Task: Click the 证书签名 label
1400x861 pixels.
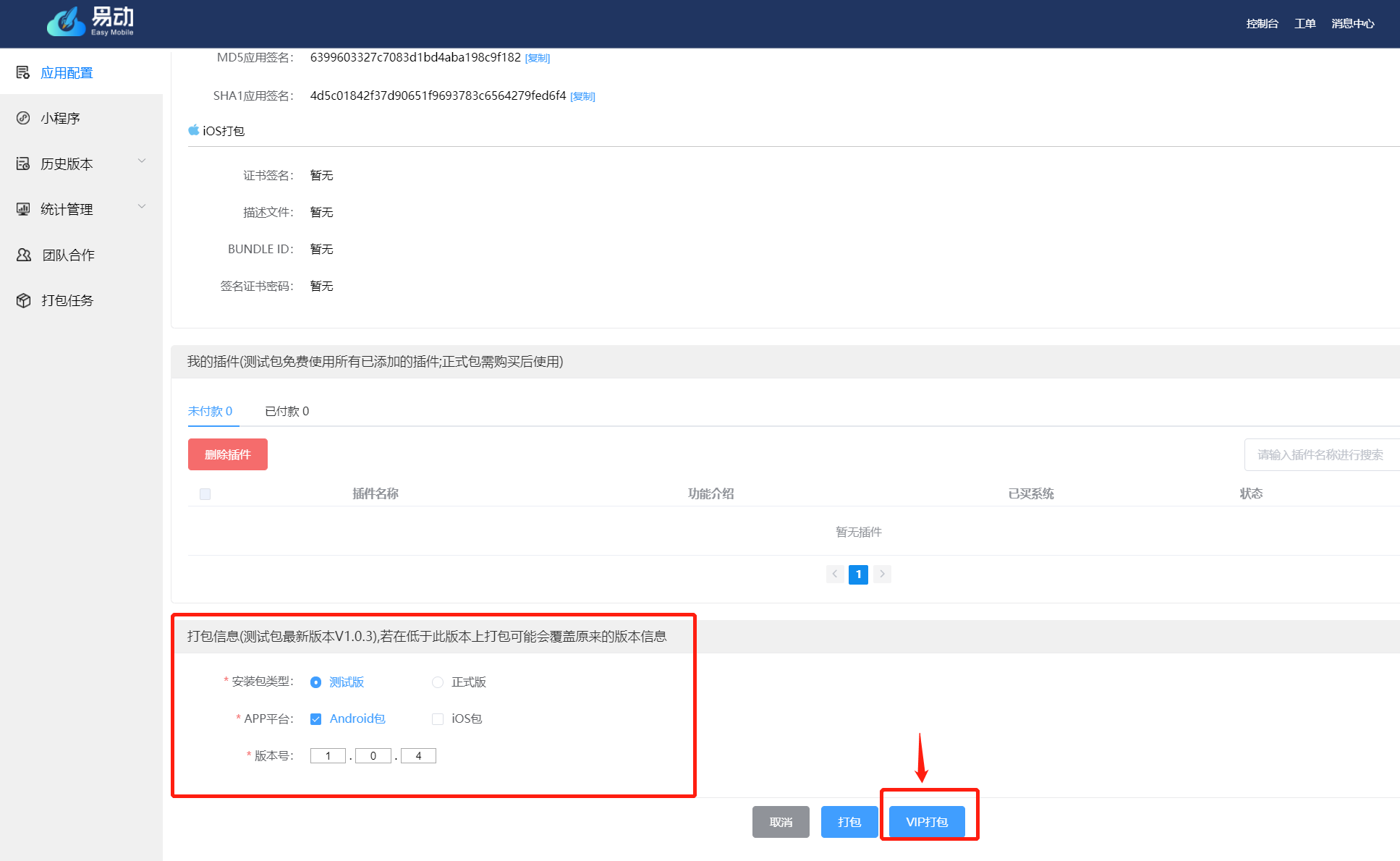Action: click(x=268, y=175)
